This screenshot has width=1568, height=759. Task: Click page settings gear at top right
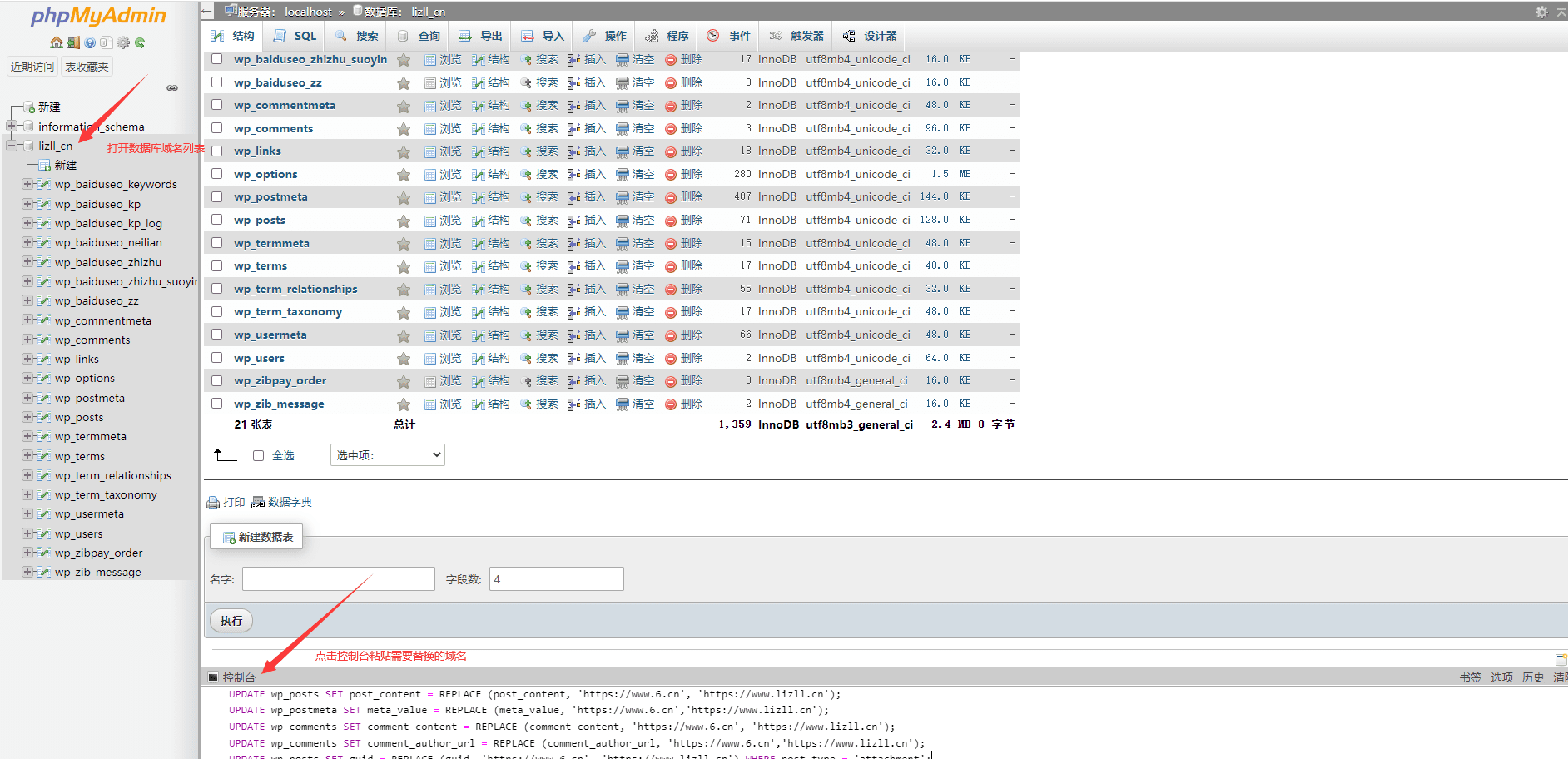[x=1541, y=12]
